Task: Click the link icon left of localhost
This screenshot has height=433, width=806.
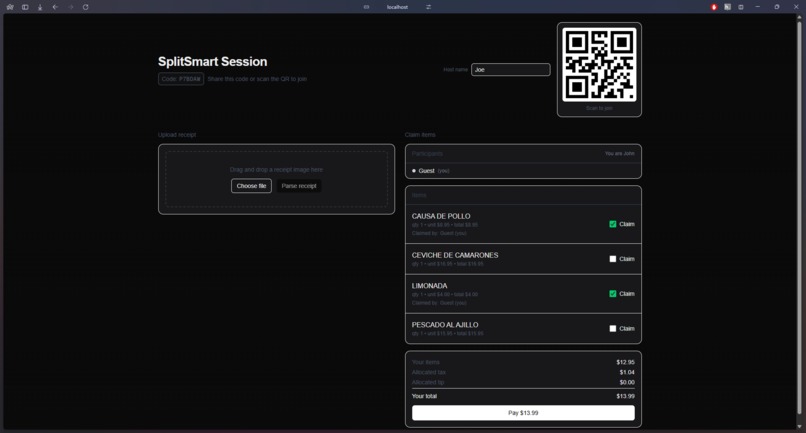Action: [x=366, y=7]
